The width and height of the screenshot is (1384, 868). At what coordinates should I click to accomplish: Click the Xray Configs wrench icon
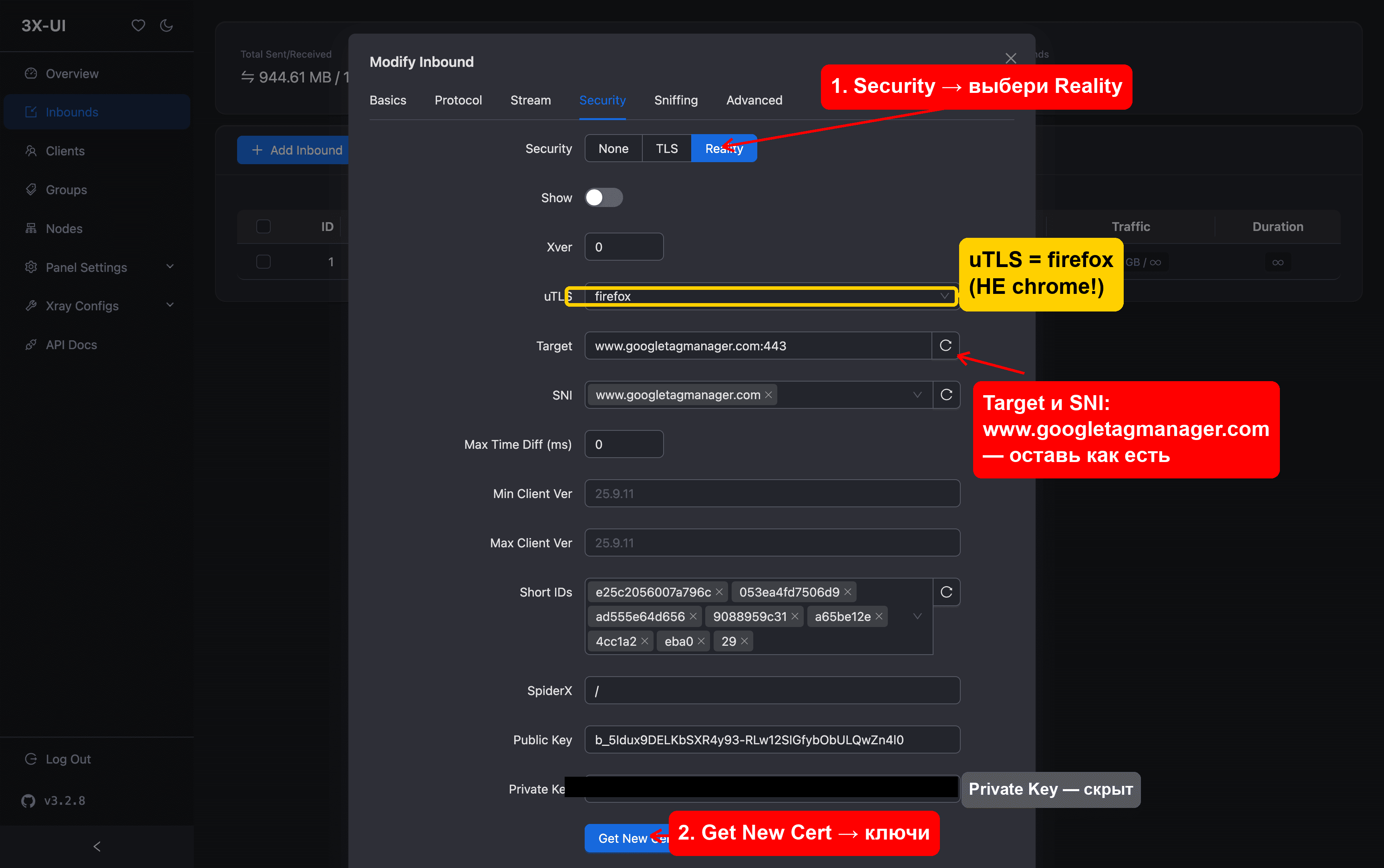pyautogui.click(x=31, y=305)
